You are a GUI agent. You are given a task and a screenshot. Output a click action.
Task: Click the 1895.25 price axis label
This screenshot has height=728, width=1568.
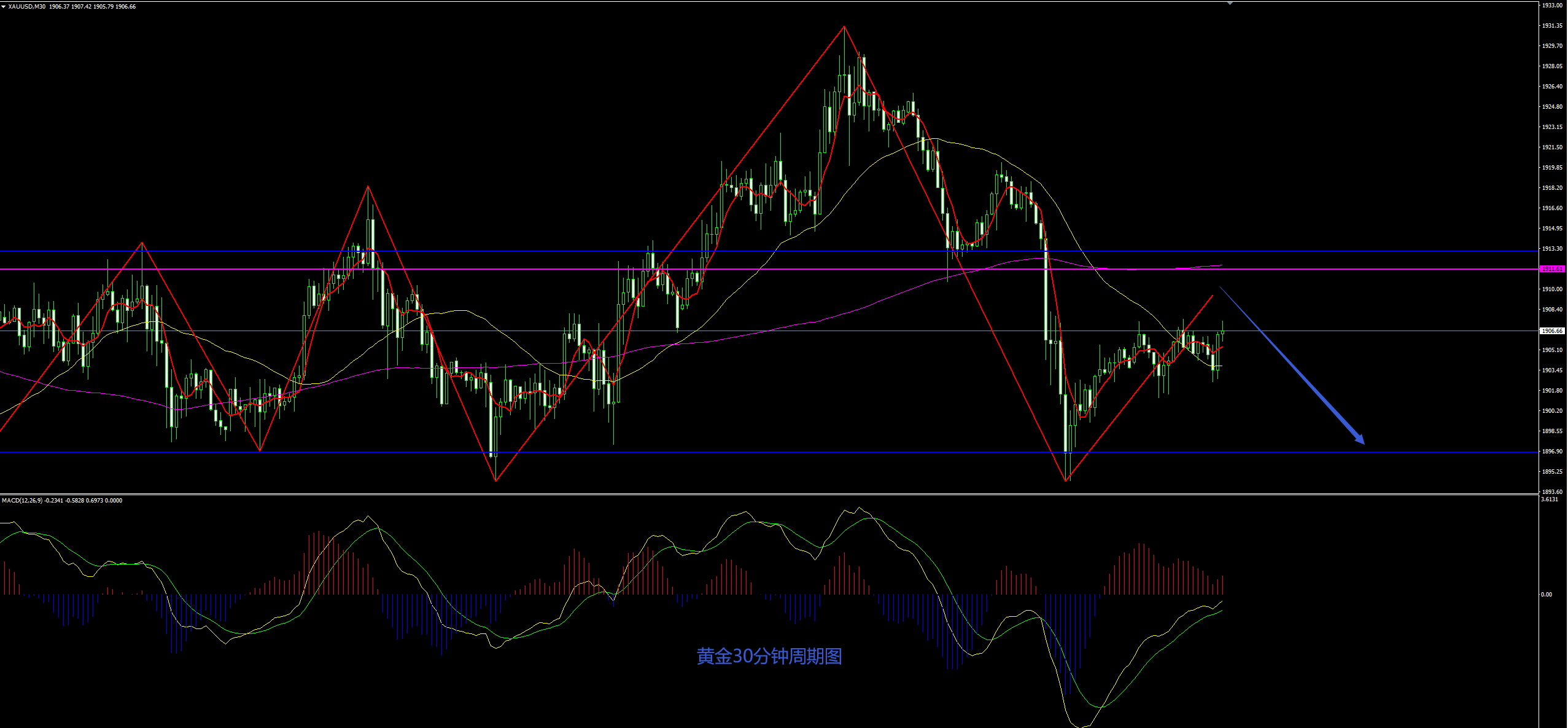click(x=1552, y=472)
